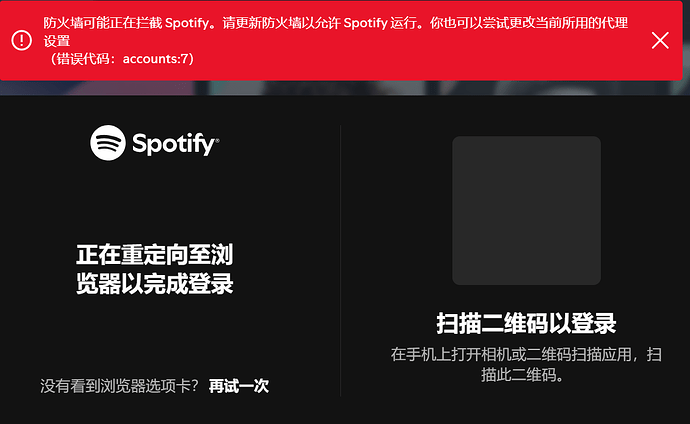
Task: Click the Spotify wordmark beside the logo
Action: (x=176, y=144)
